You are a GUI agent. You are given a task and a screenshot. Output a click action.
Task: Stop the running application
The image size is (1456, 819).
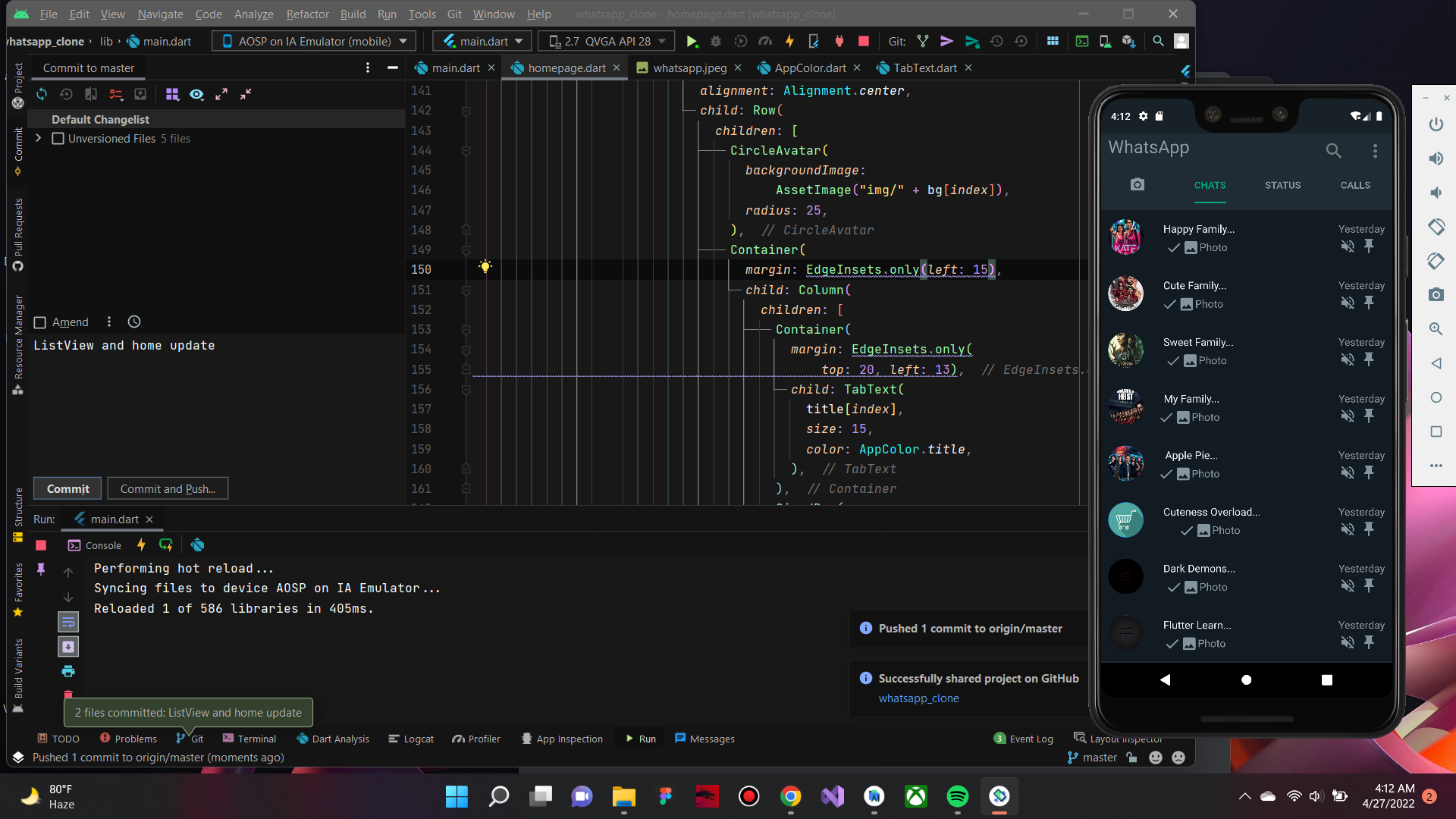pos(863,42)
